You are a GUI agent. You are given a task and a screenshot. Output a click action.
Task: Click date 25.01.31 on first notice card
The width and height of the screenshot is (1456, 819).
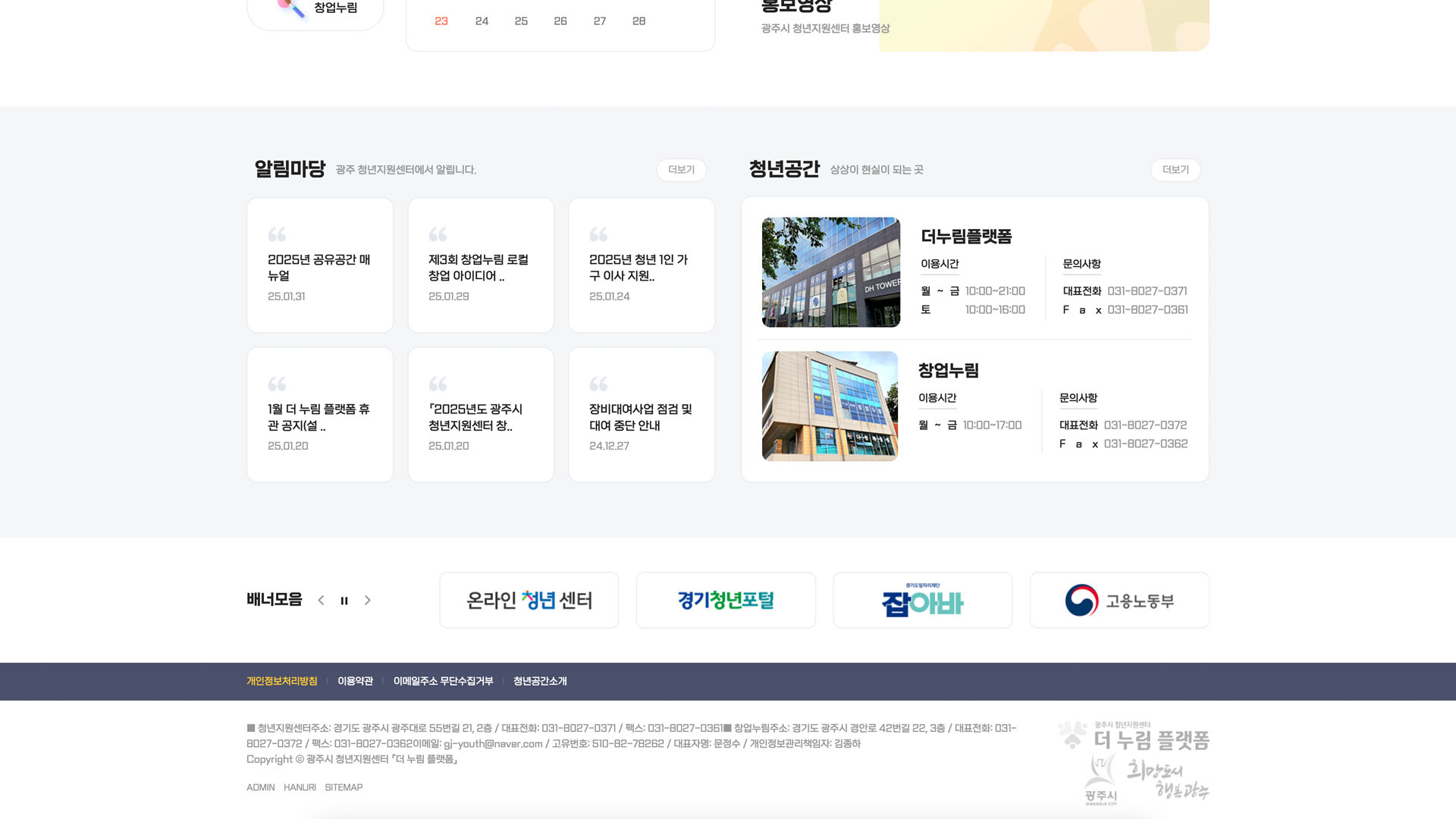[x=287, y=297]
